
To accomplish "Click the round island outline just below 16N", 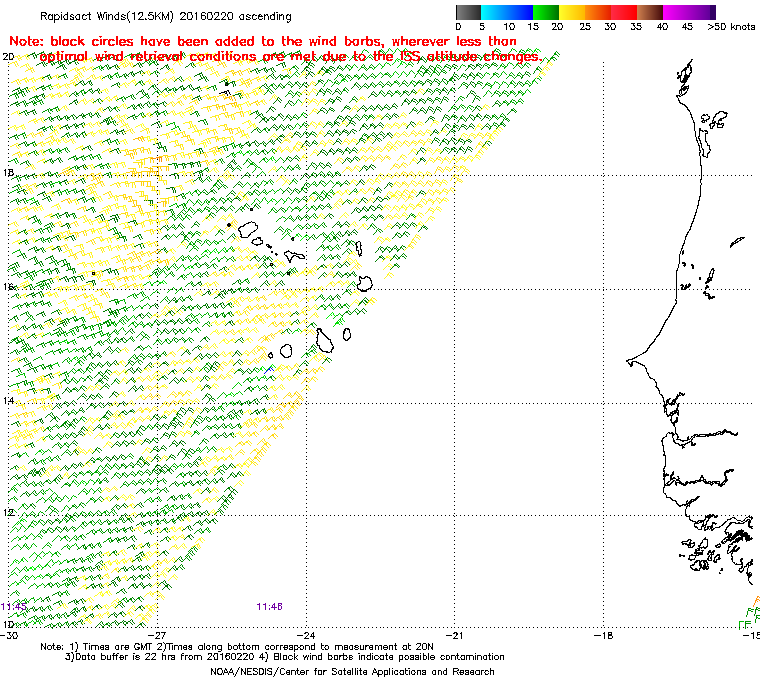I will 364,284.
